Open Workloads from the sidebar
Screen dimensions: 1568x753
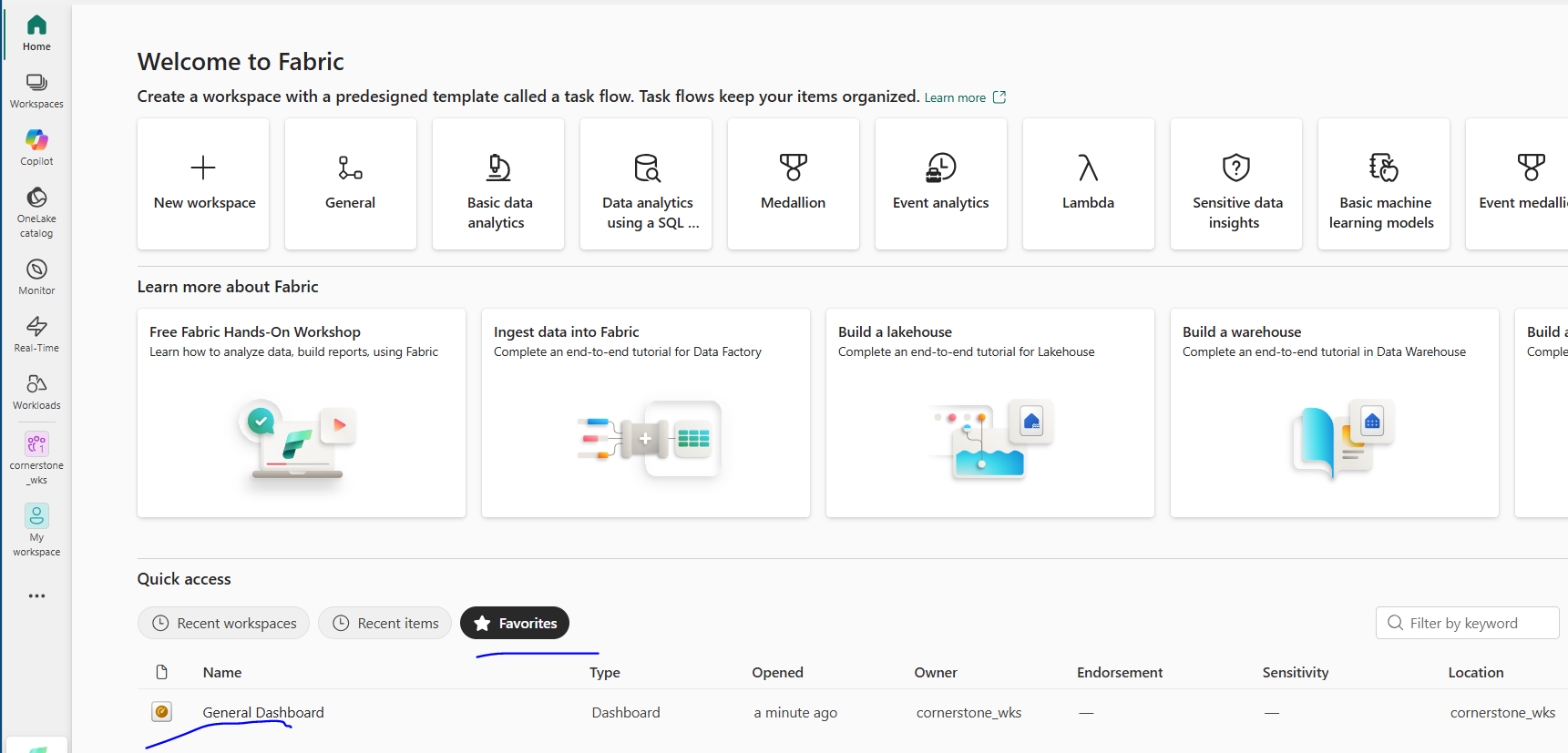point(36,392)
